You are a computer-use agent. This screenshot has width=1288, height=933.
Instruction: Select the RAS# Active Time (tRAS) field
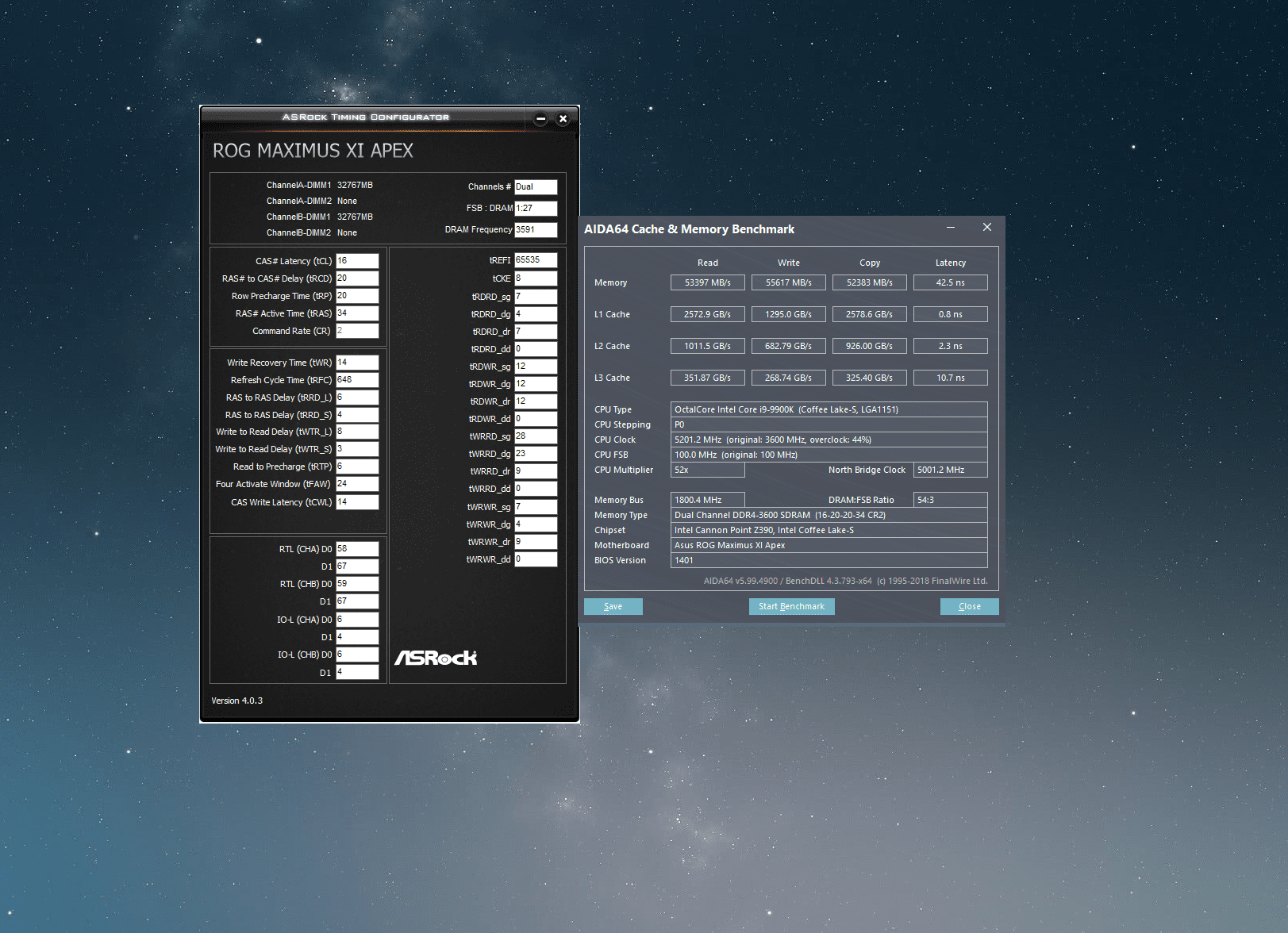pyautogui.click(x=357, y=313)
